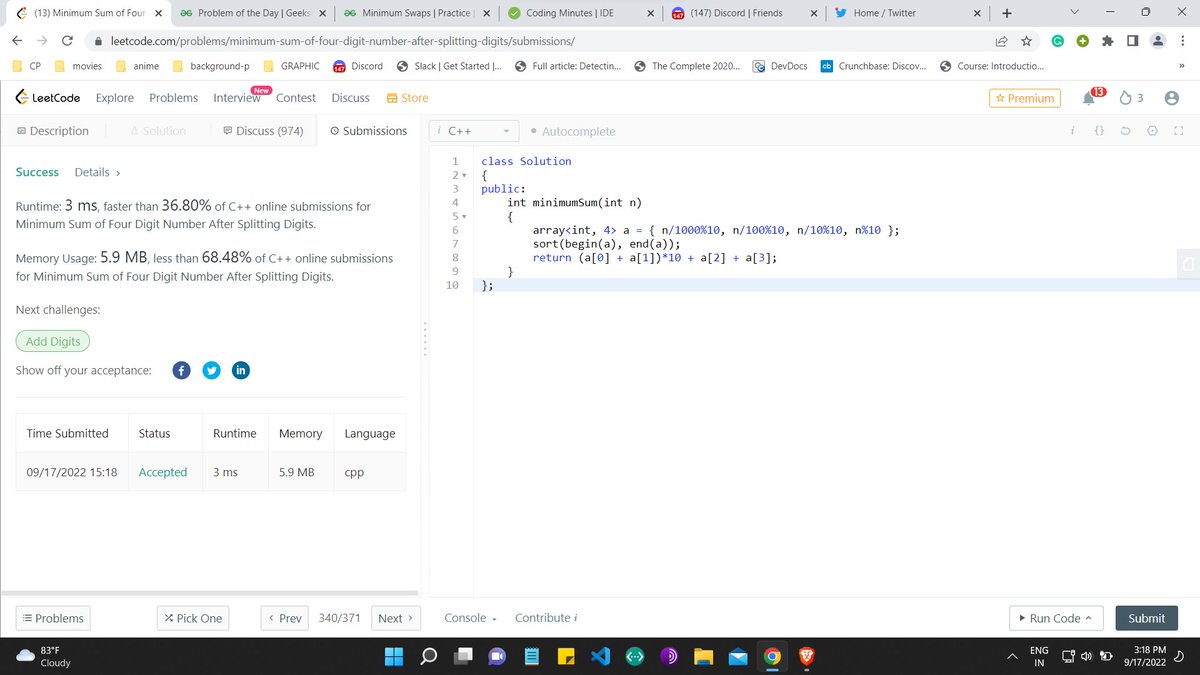1200x675 pixels.
Task: Go back in browser history
Action: (17, 42)
